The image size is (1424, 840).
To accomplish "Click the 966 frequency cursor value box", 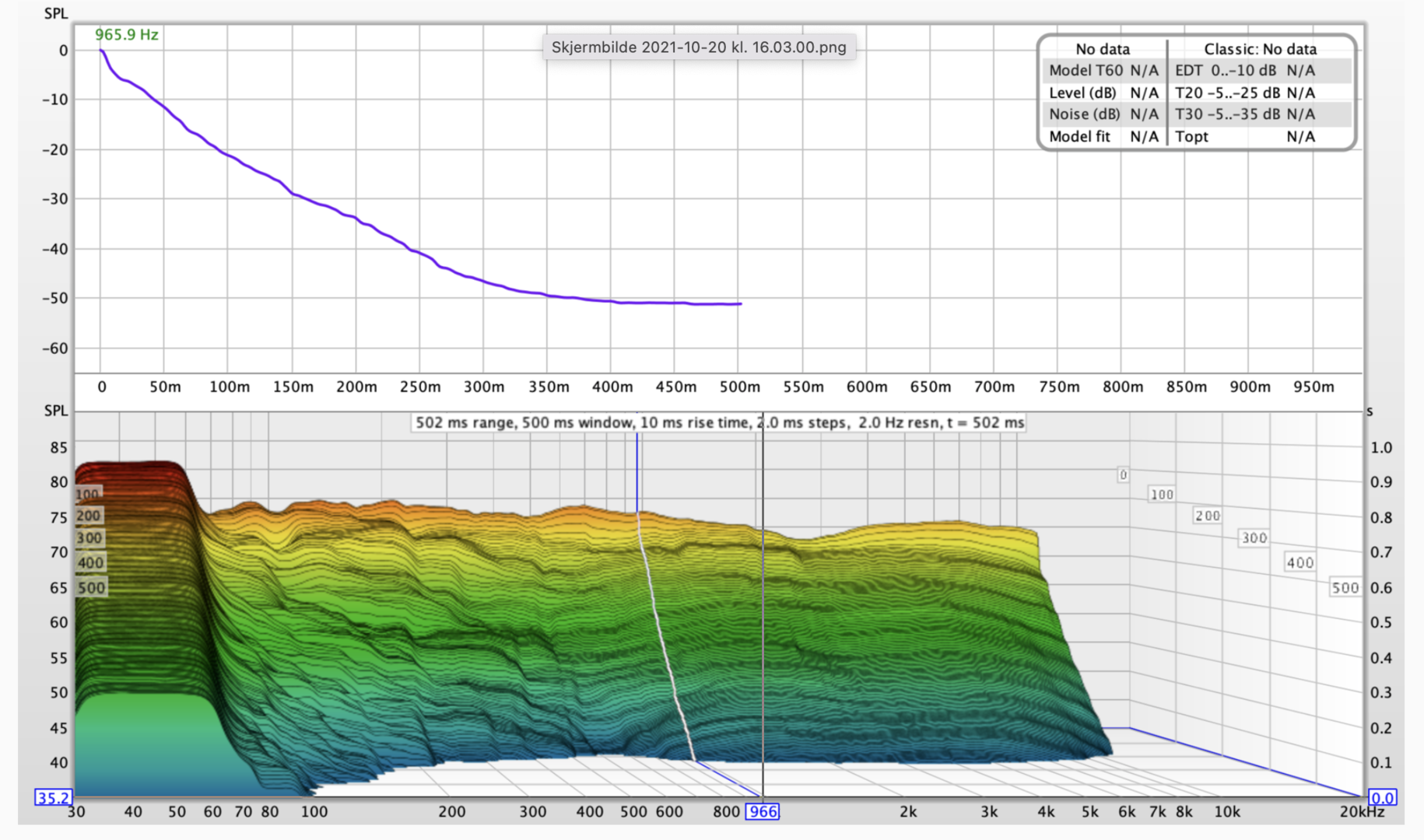I will point(763,811).
